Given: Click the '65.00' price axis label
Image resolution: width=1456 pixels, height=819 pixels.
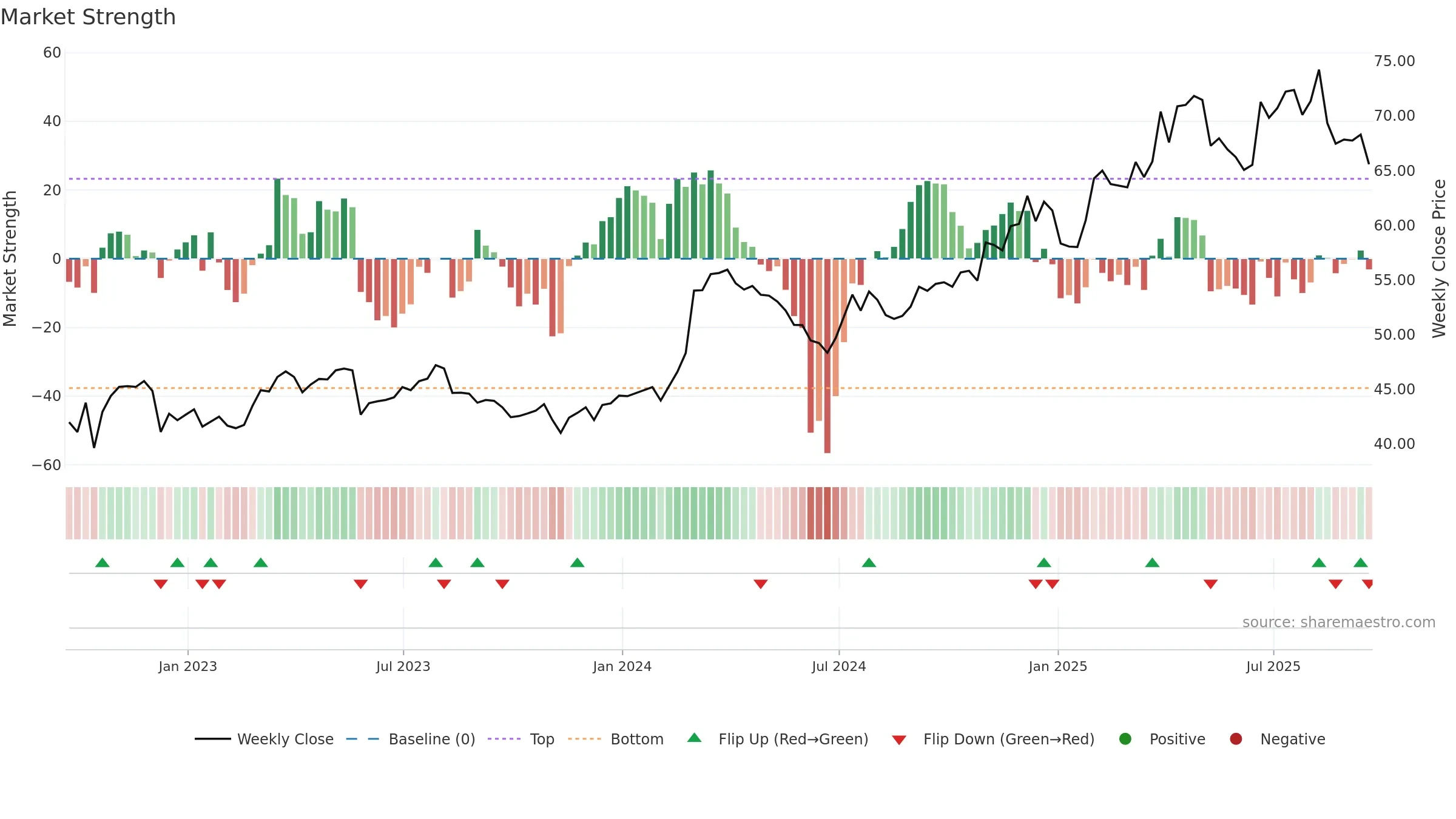Looking at the screenshot, I should click(1394, 171).
